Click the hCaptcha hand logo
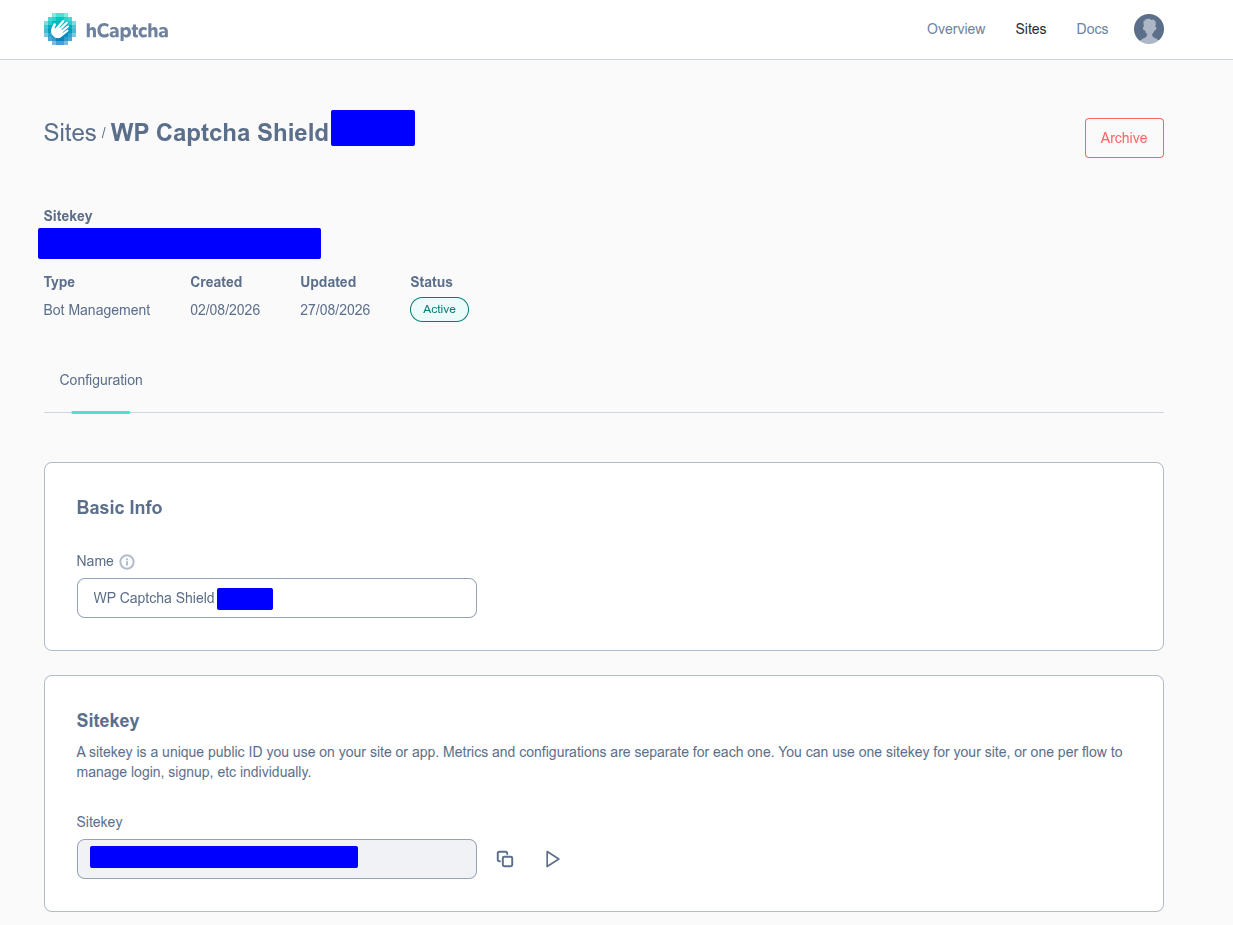The image size is (1233, 925). [60, 29]
